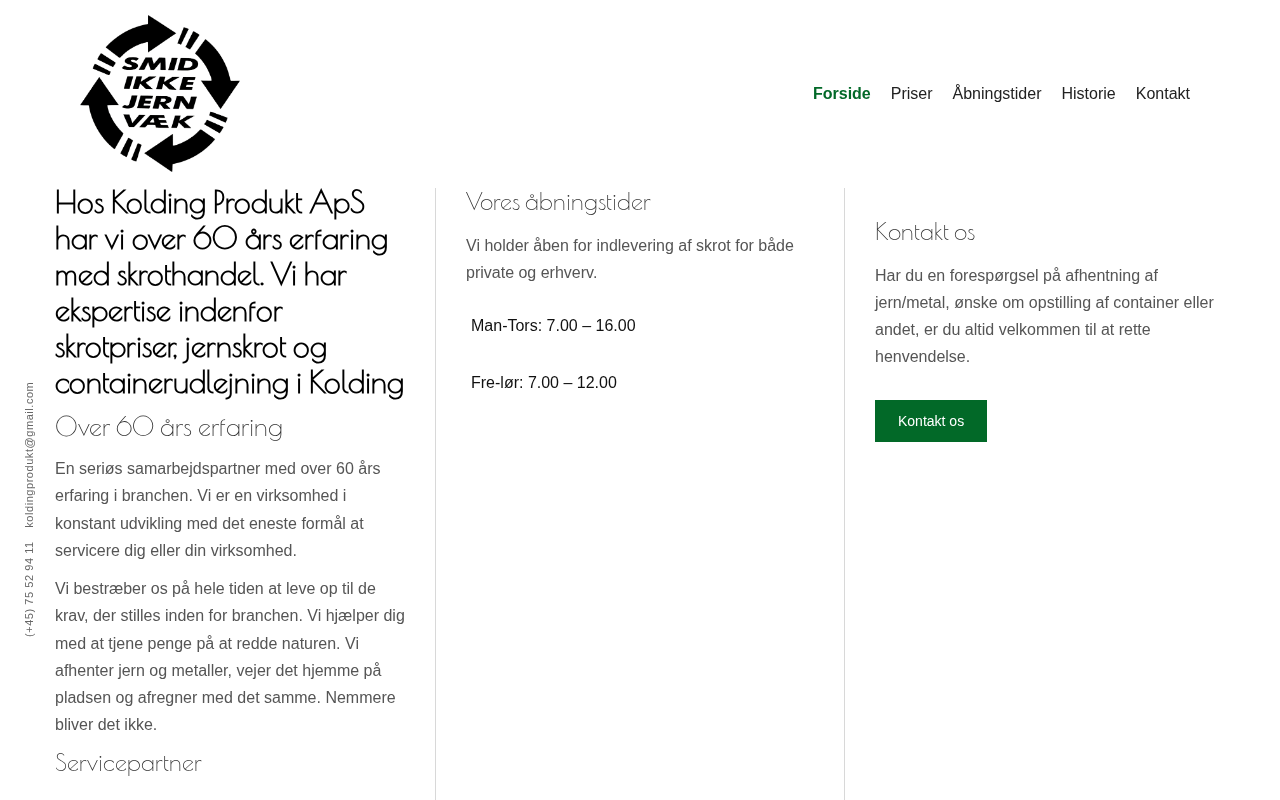Navigate to Kontakt in the top menu
This screenshot has width=1280, height=800.
(x=1162, y=94)
